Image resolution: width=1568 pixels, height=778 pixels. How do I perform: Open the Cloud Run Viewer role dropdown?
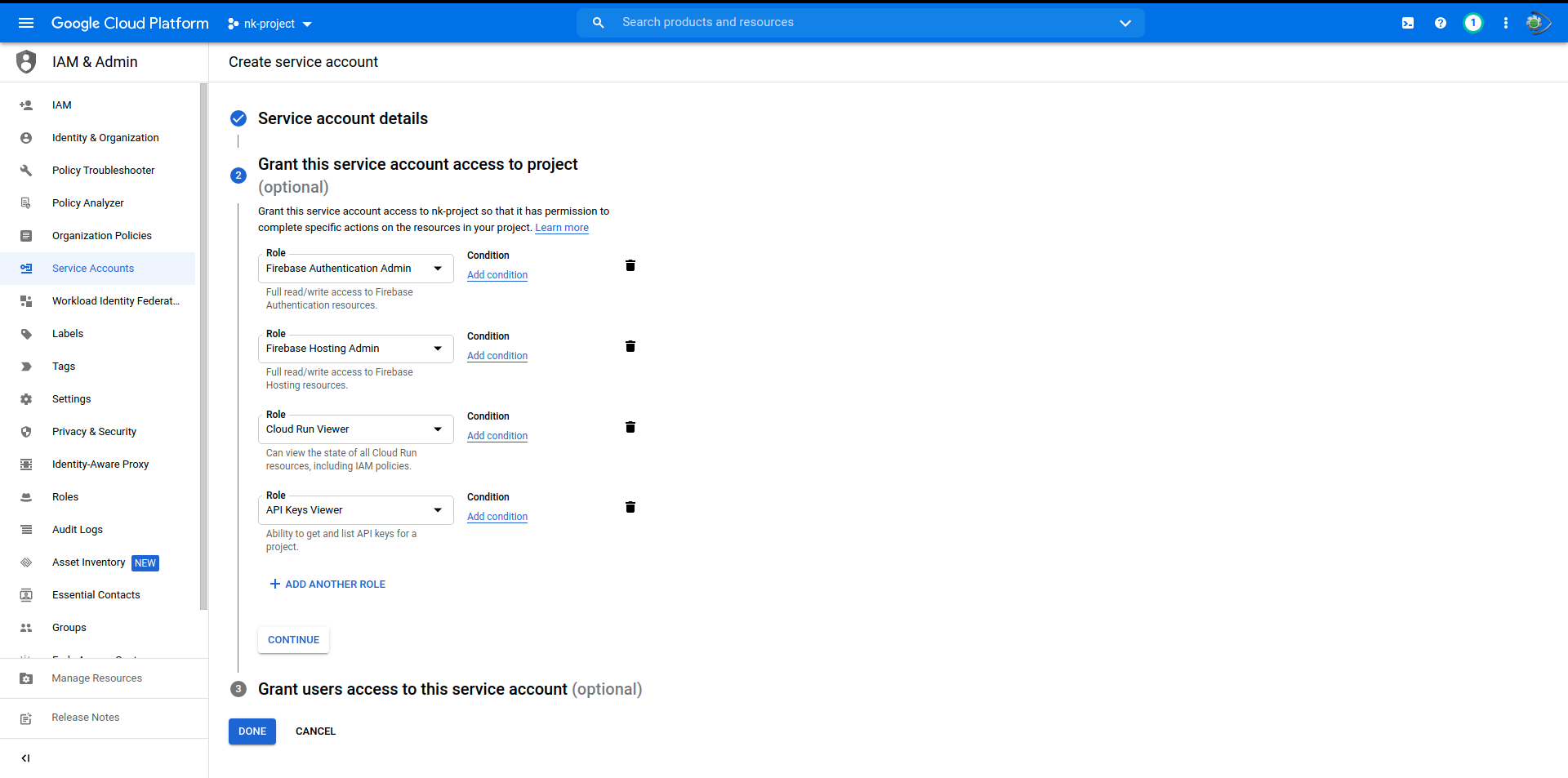(355, 429)
